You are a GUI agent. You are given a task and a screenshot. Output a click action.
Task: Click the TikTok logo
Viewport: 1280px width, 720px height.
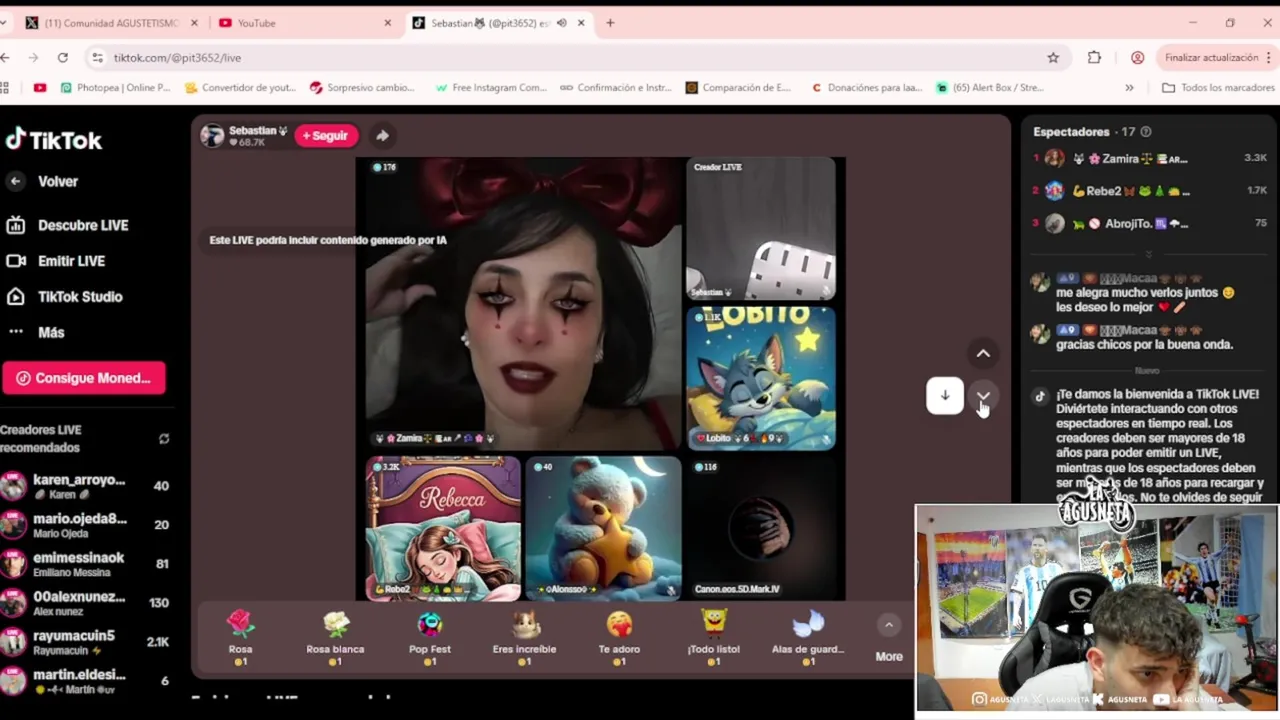pos(54,140)
